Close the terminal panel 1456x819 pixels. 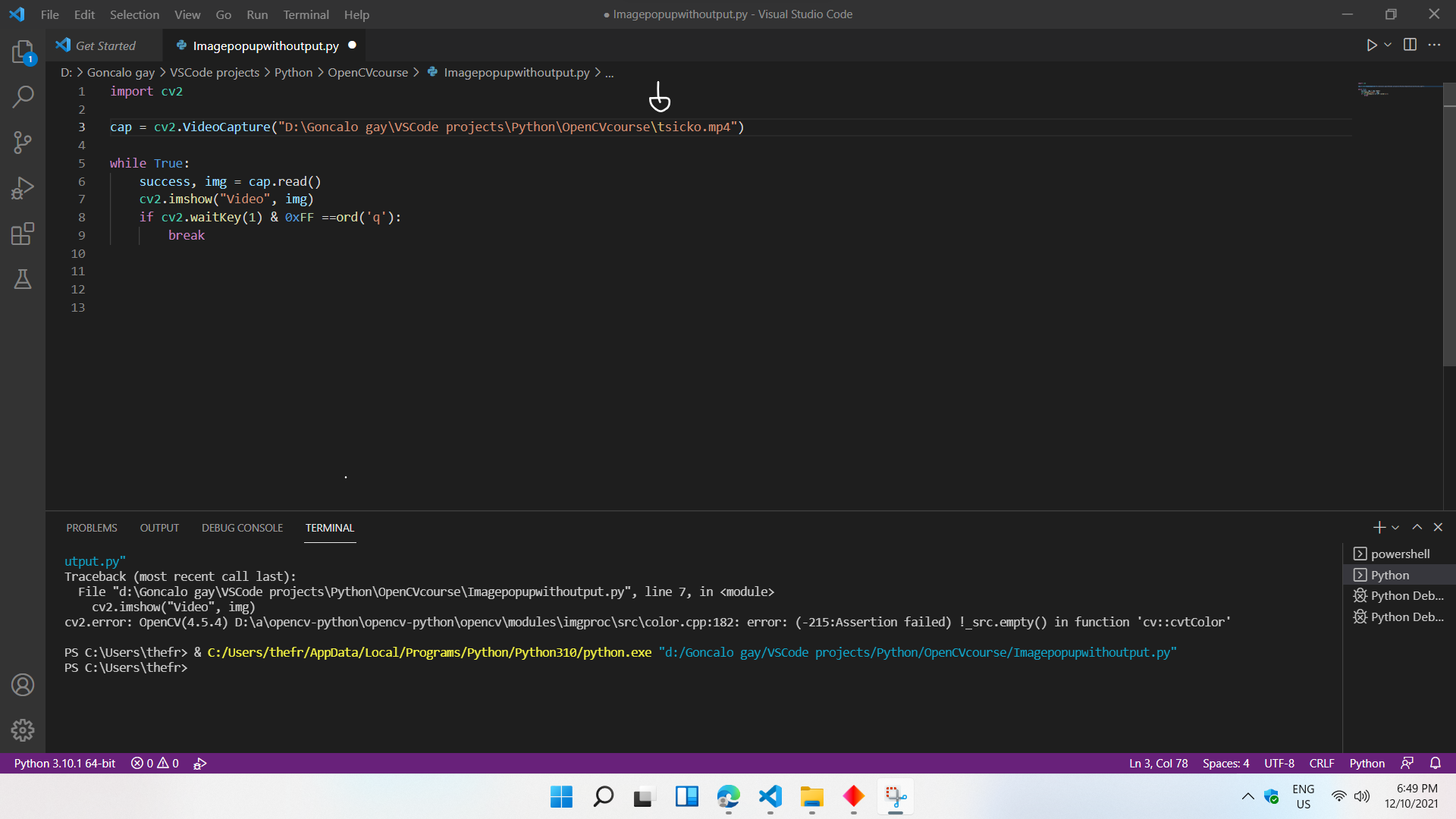click(x=1438, y=527)
